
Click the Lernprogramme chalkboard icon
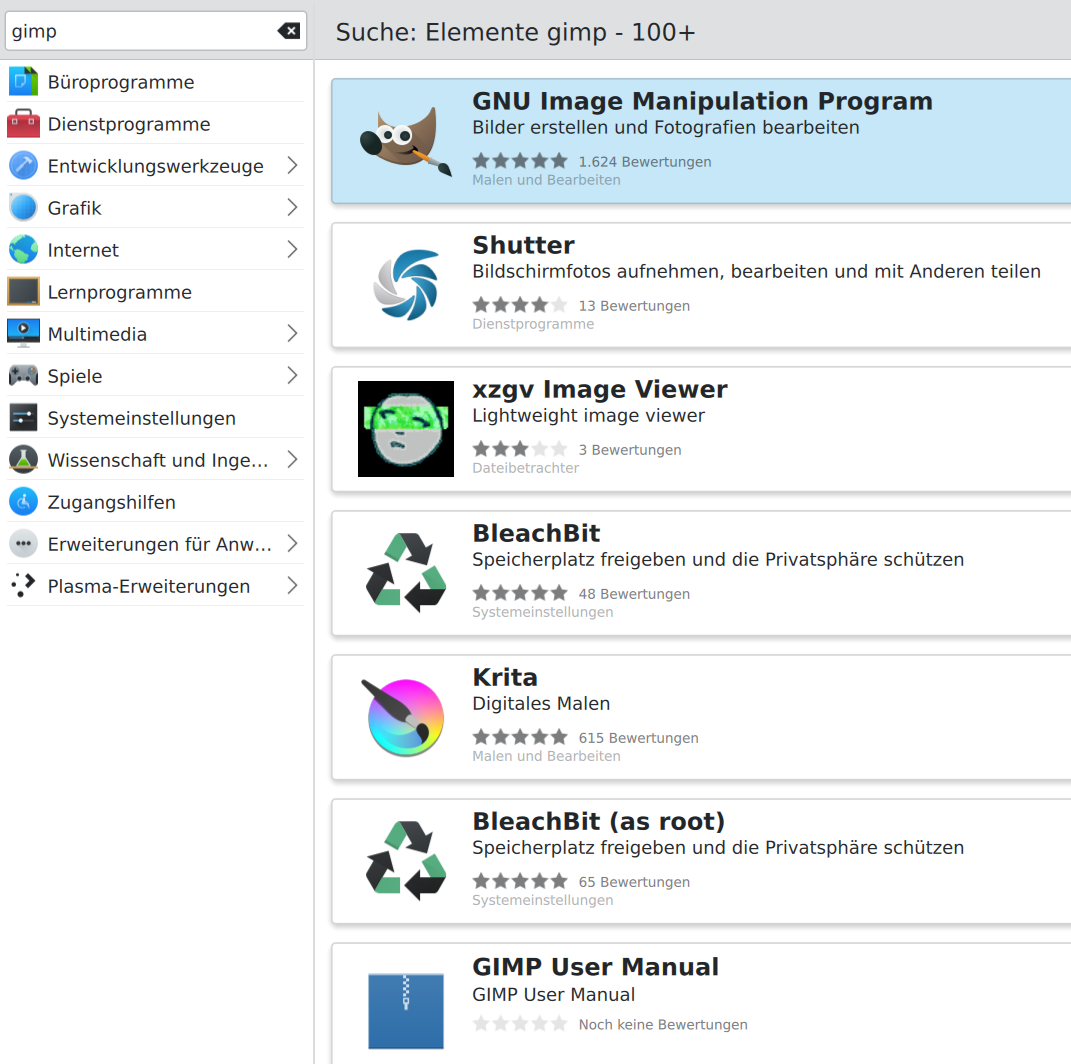click(23, 292)
